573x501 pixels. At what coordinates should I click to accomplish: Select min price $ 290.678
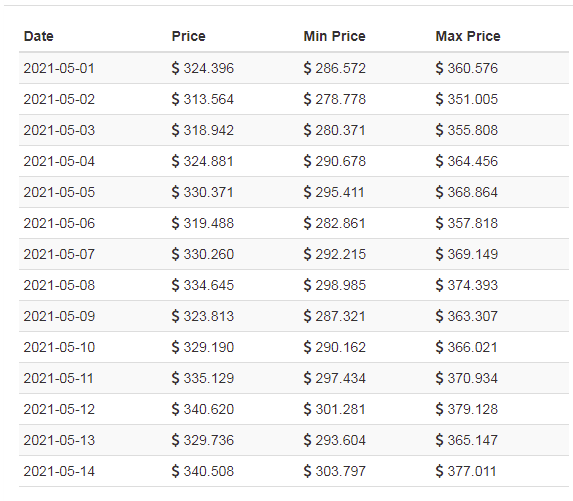click(x=334, y=161)
